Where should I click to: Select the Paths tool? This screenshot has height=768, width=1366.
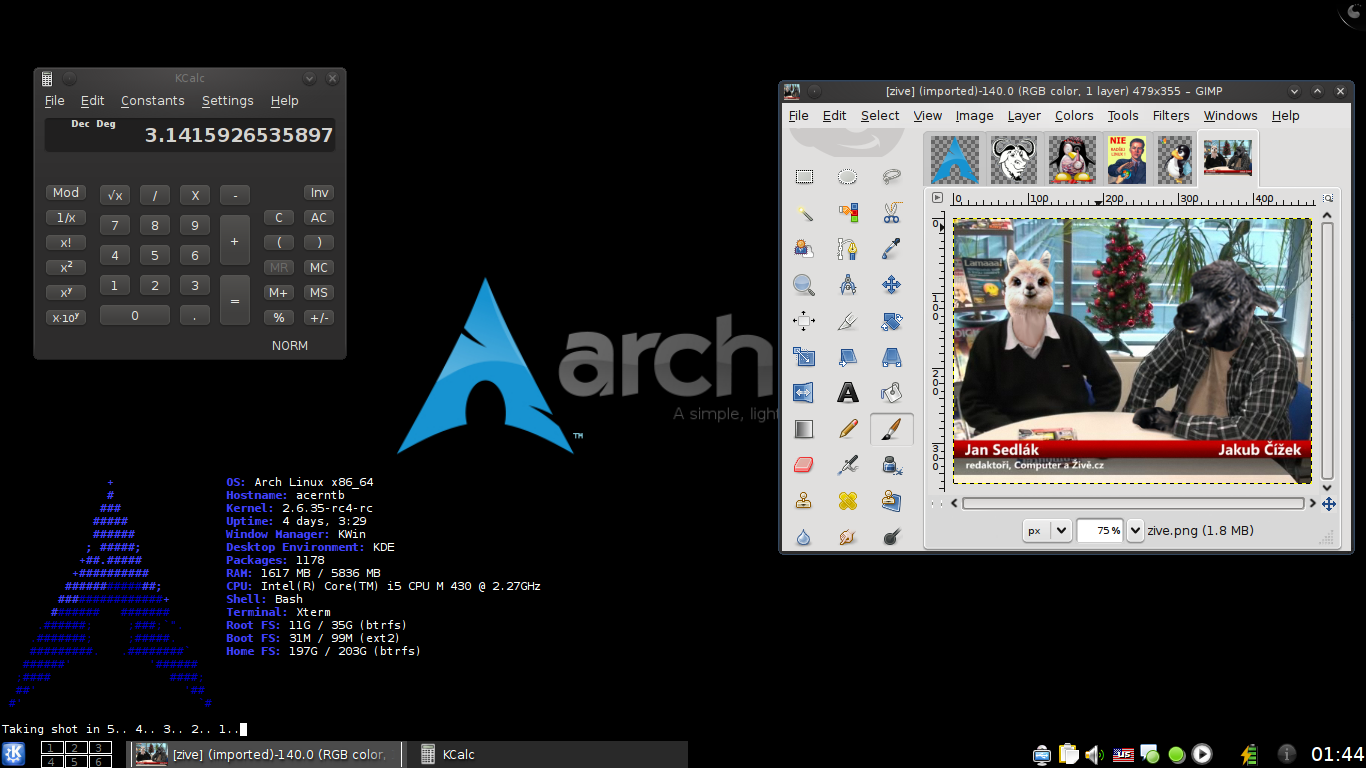pos(848,249)
